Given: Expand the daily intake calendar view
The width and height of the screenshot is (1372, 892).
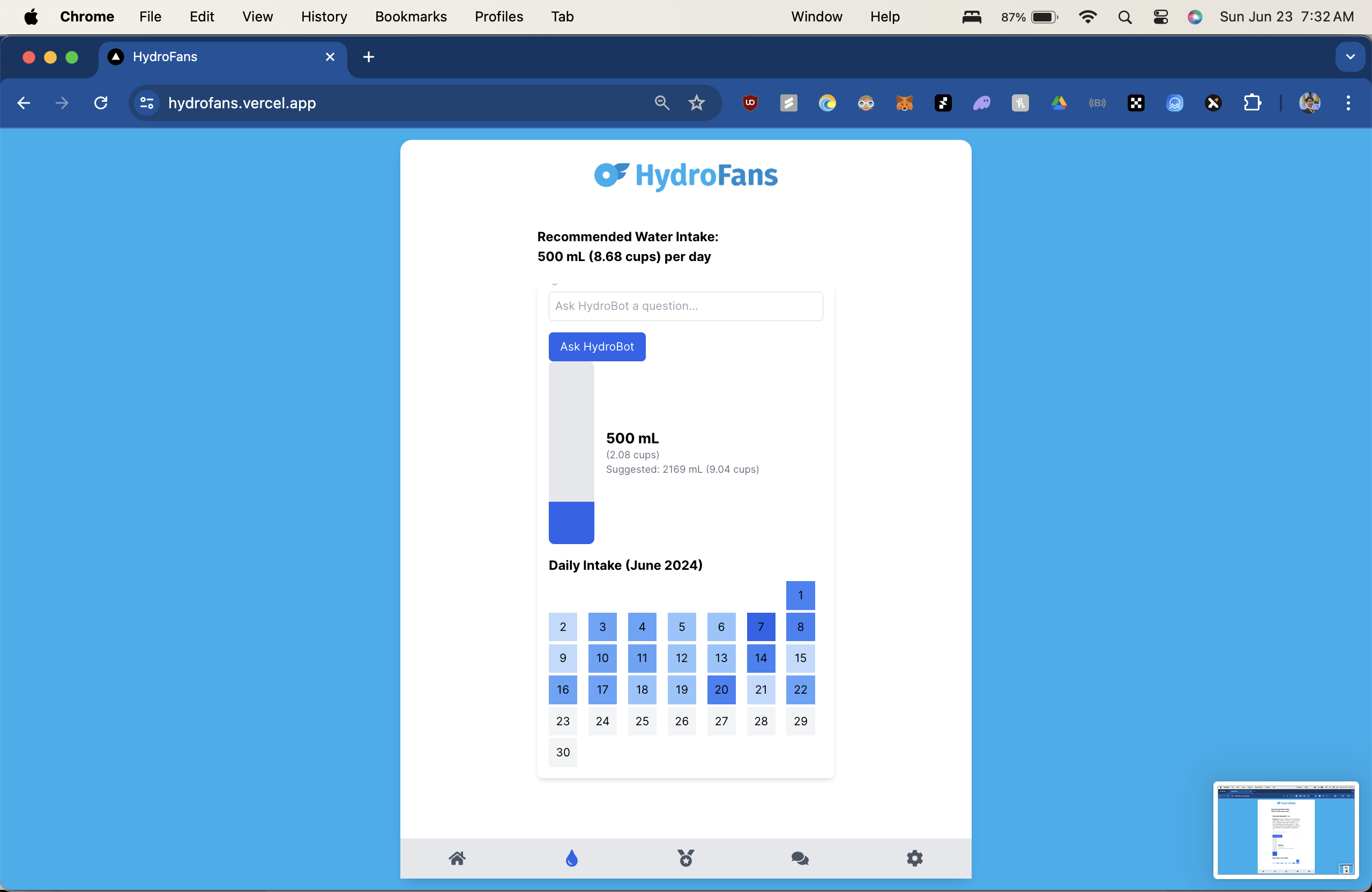Looking at the screenshot, I should point(625,564).
